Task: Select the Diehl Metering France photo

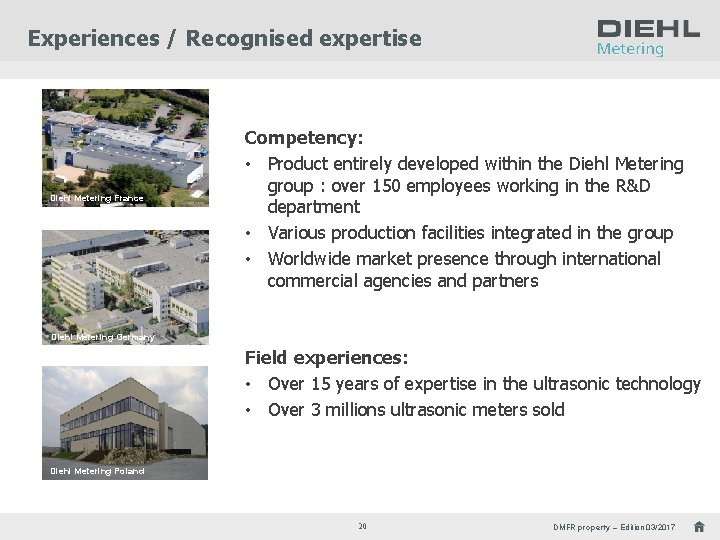Action: [x=125, y=148]
